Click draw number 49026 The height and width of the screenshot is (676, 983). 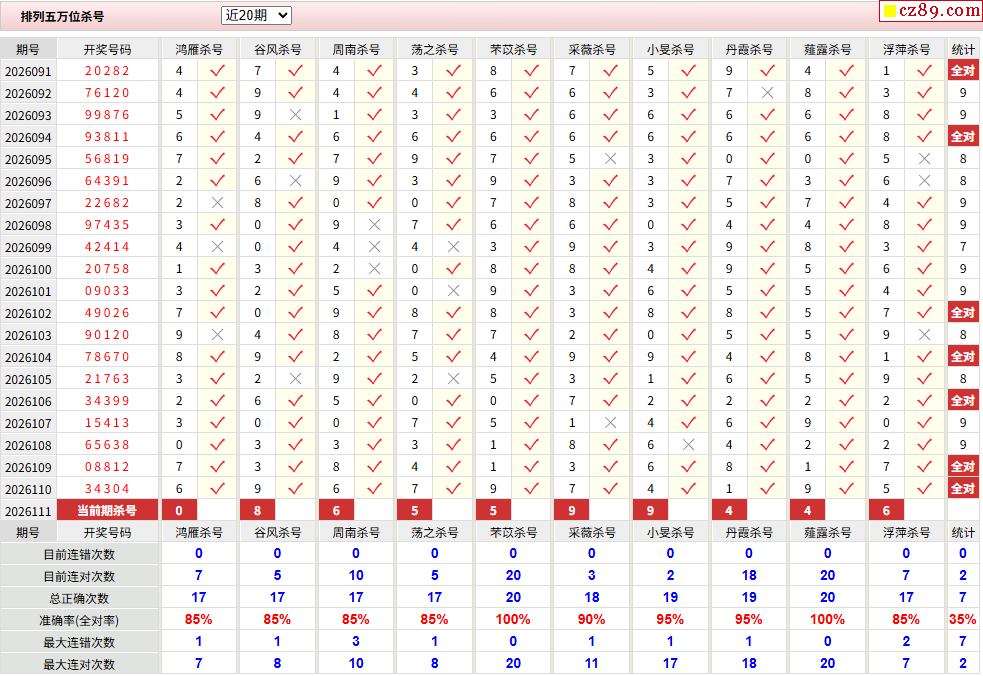pyautogui.click(x=107, y=312)
